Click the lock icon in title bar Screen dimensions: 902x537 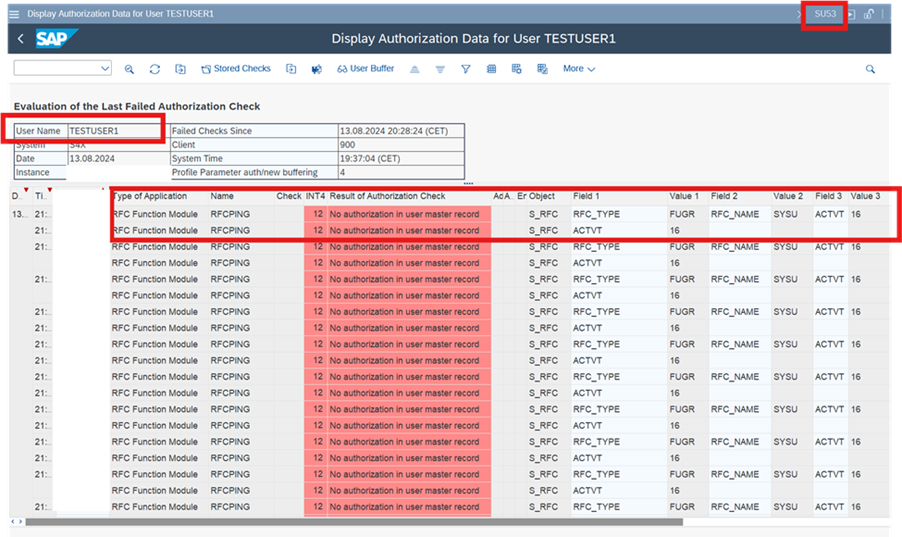[868, 14]
